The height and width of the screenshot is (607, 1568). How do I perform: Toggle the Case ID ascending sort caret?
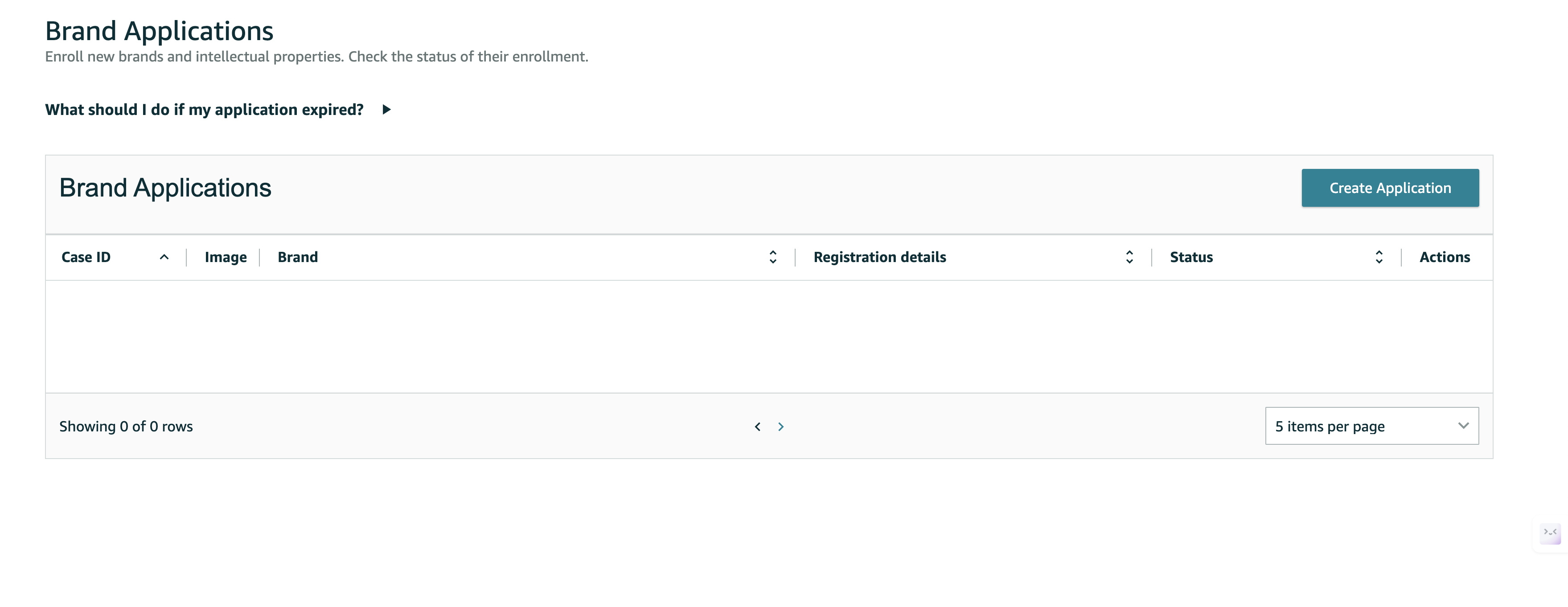point(164,258)
